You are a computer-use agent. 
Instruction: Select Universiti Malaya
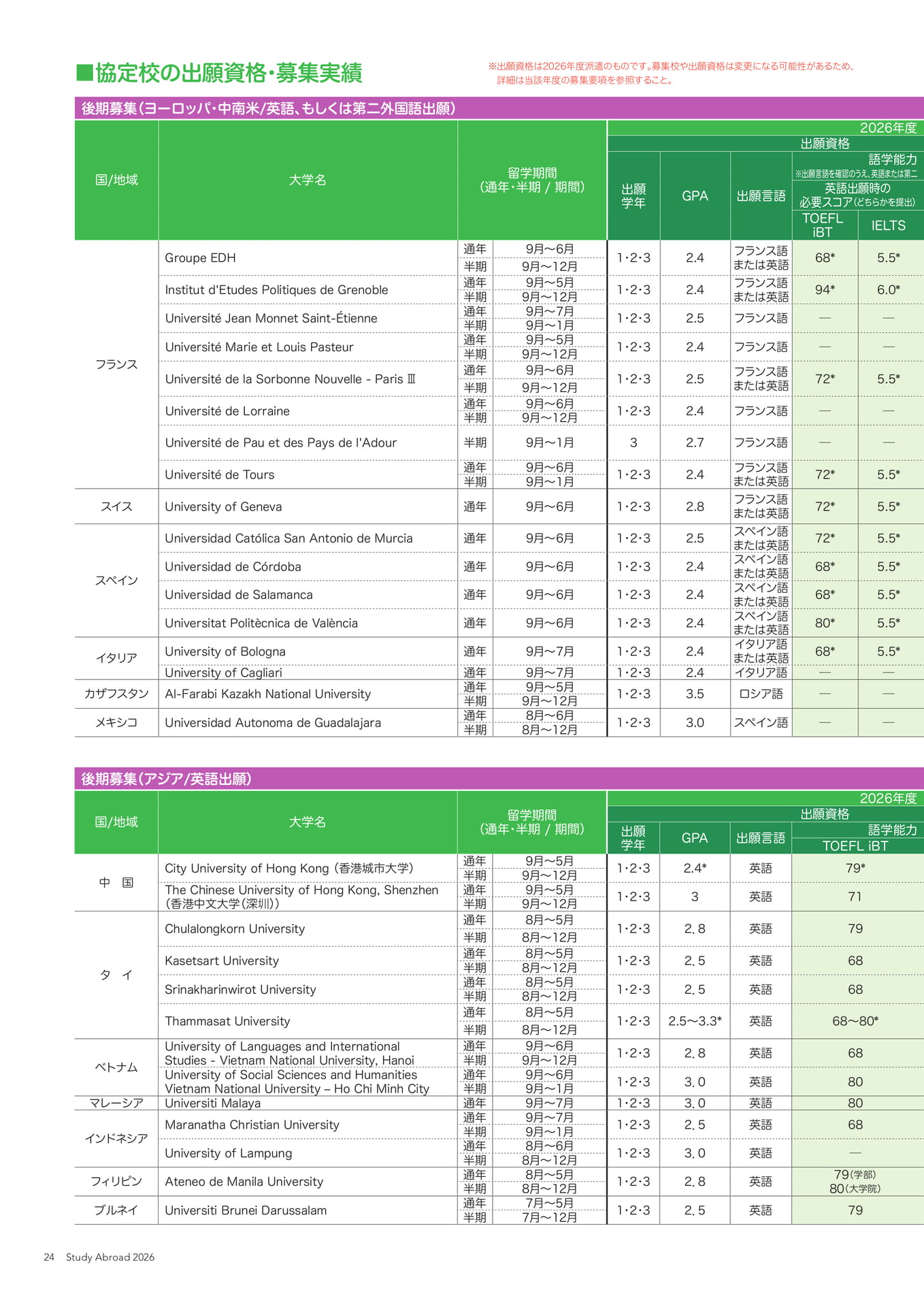[x=213, y=1103]
